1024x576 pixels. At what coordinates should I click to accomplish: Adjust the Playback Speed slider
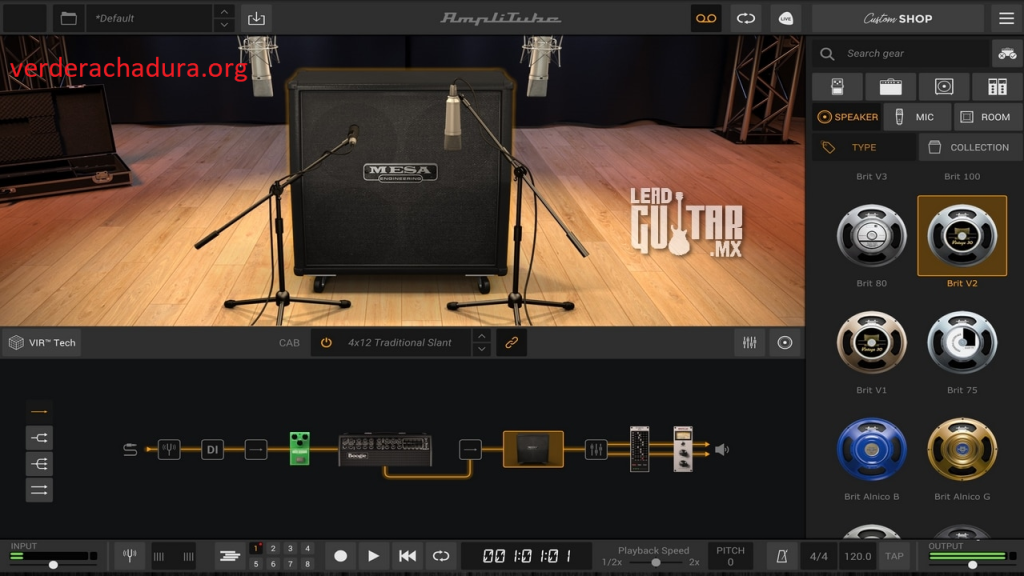pyautogui.click(x=656, y=562)
